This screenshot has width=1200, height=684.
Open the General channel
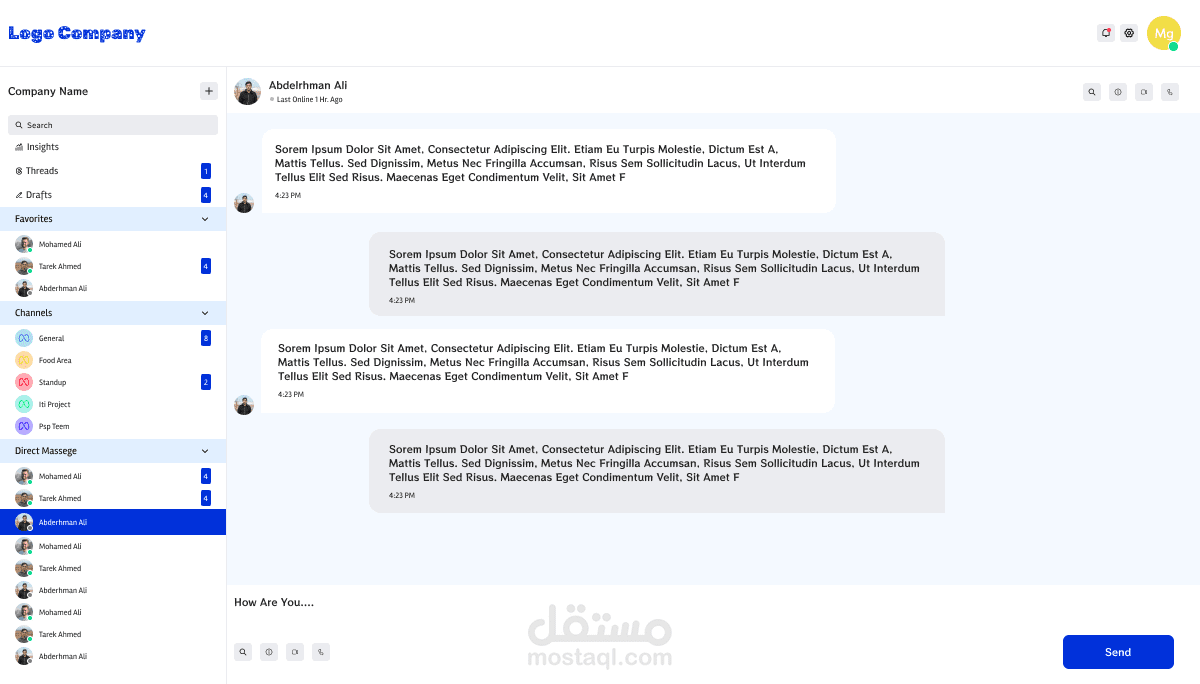tap(113, 338)
